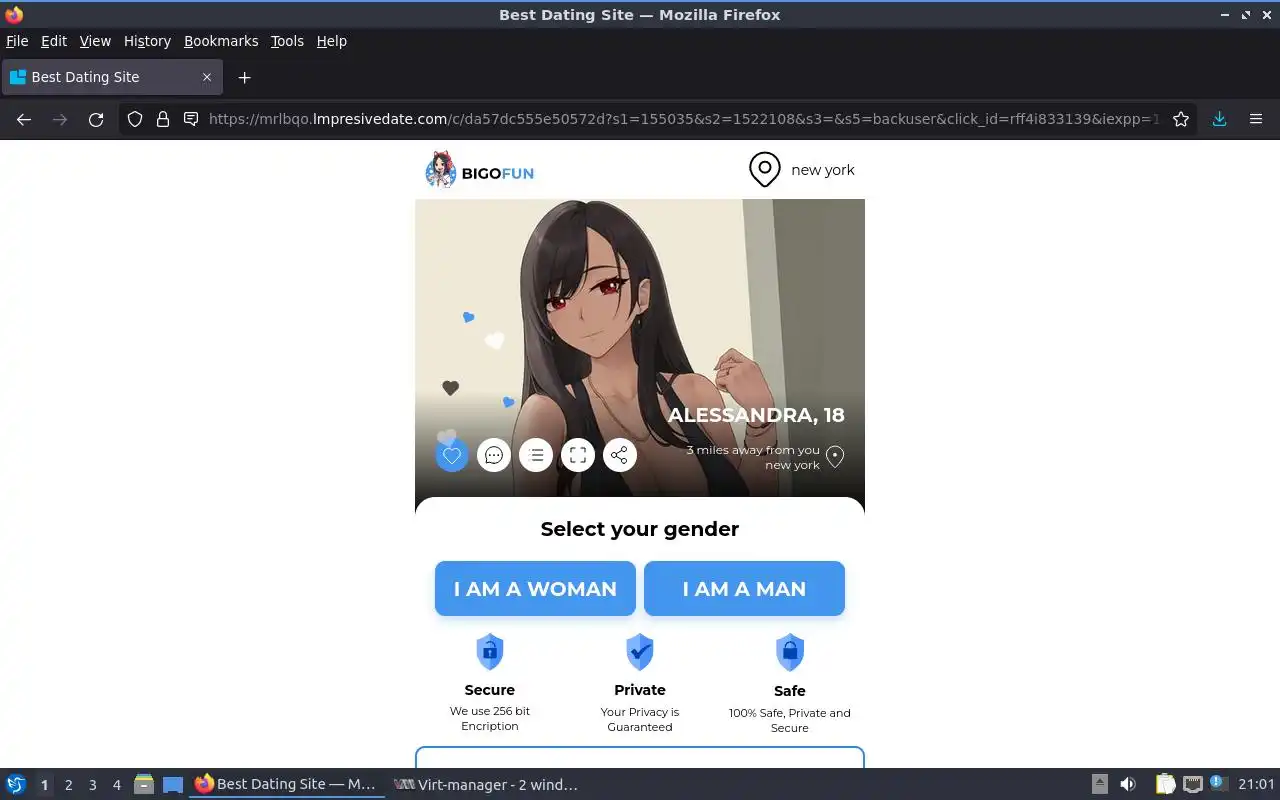Screen dimensions: 1280x800
Task: Open the File menu
Action: [x=17, y=41]
